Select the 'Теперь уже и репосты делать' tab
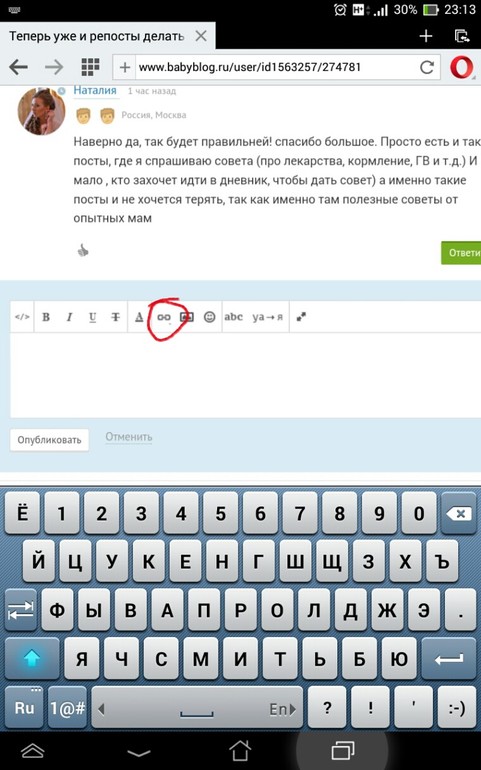The image size is (481, 770). 97,36
